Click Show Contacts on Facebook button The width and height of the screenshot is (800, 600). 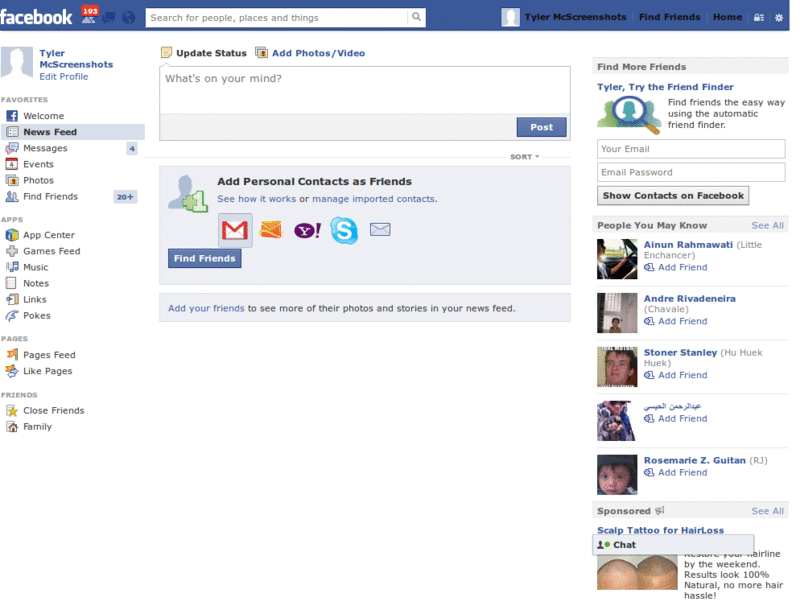click(x=673, y=195)
